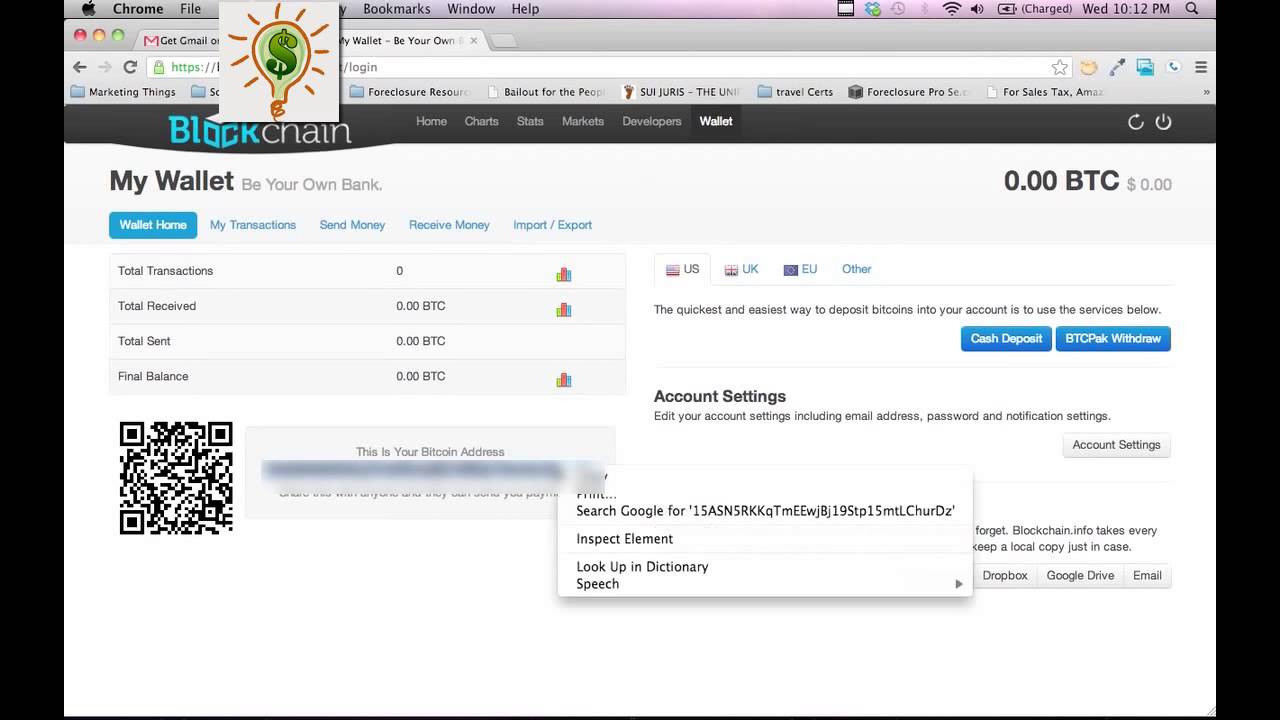
Task: Open the Bookmarks menu
Action: click(x=395, y=9)
